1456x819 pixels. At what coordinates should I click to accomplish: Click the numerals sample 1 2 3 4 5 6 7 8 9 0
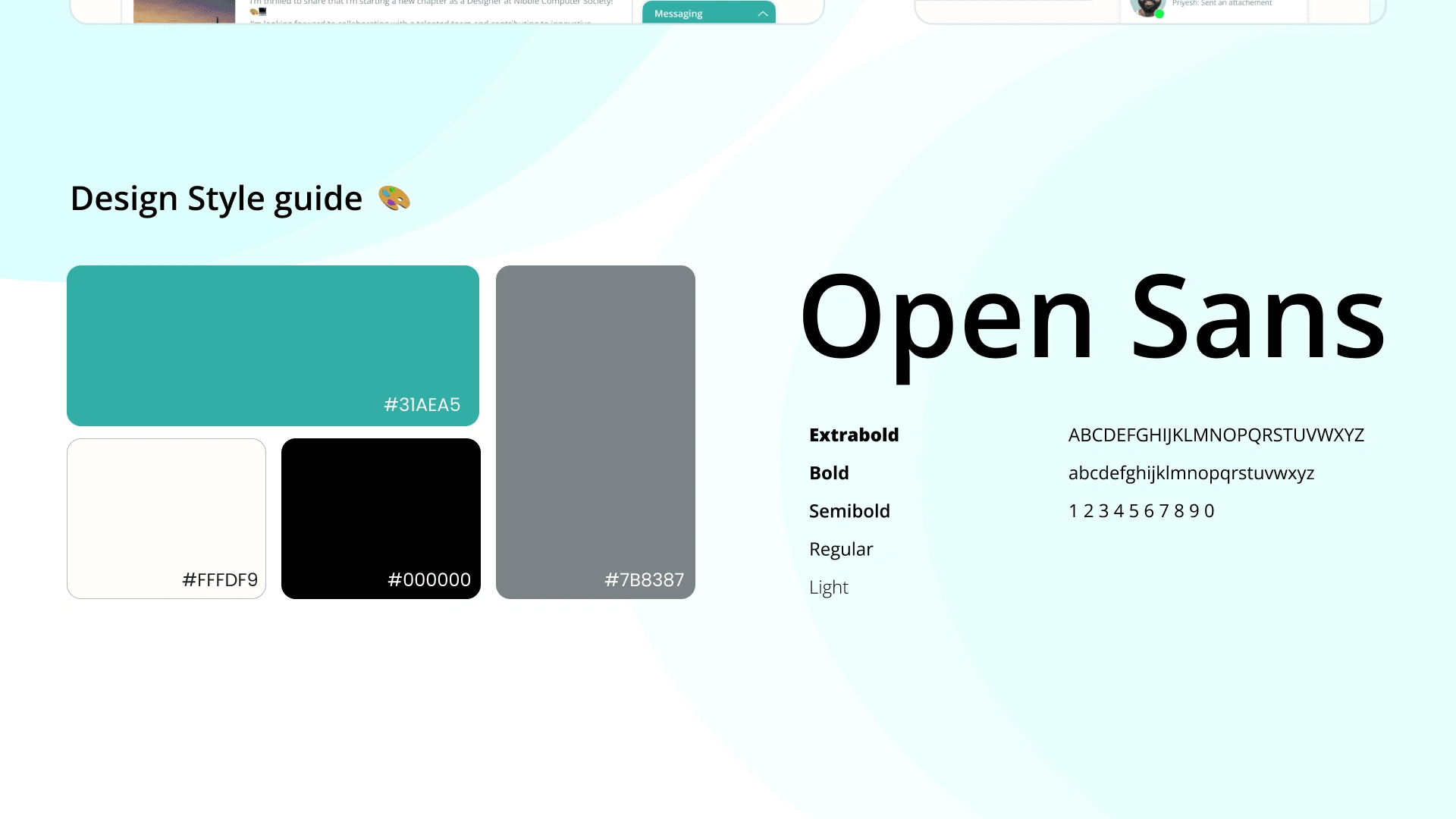point(1141,511)
